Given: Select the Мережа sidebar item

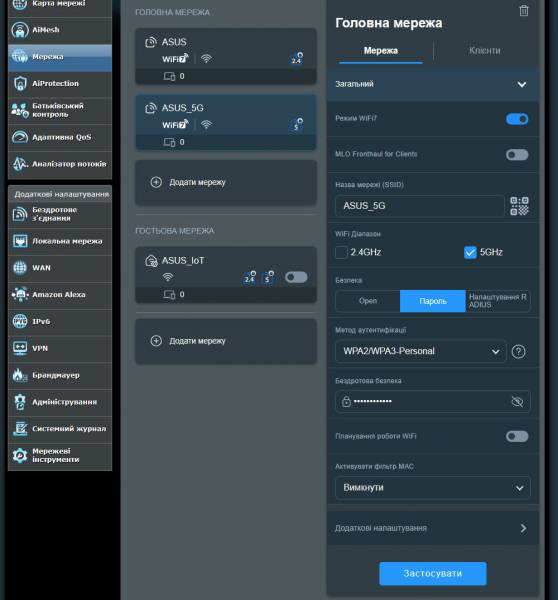Looking at the screenshot, I should point(60,57).
